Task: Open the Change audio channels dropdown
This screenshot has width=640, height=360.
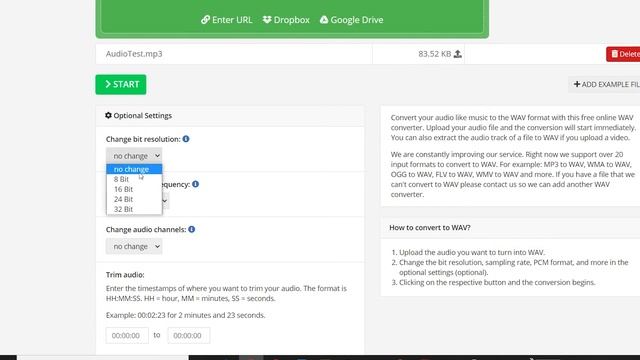Action: coord(134,247)
